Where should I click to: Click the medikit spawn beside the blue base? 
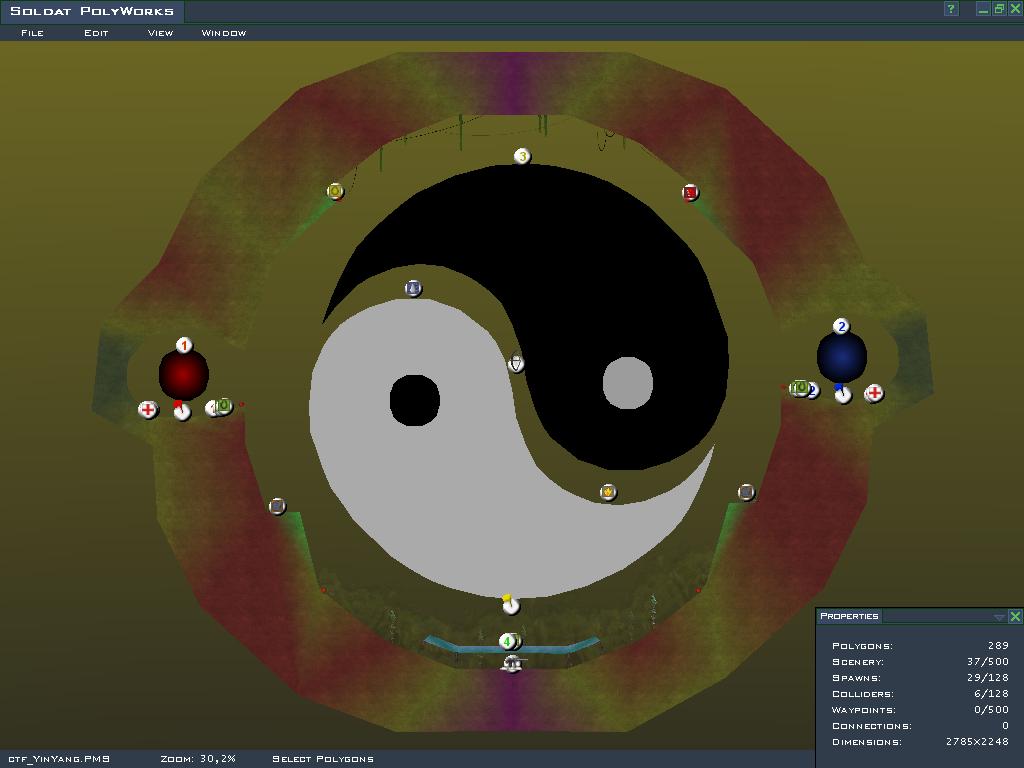[874, 394]
